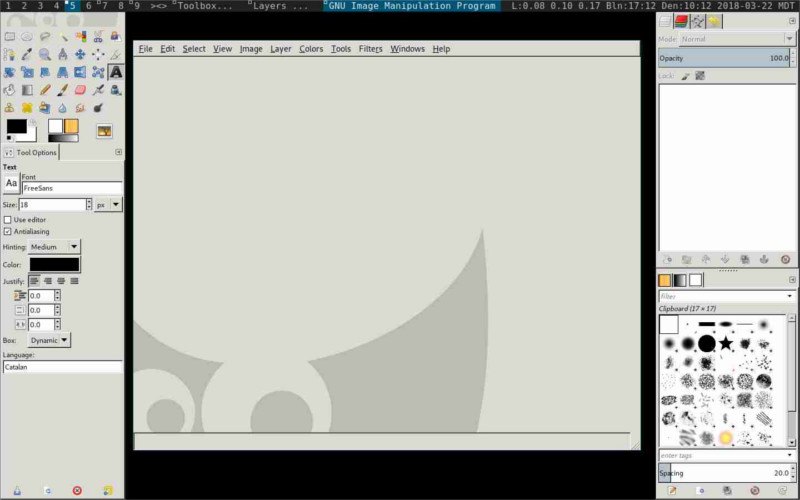Disable the Antialiasing checkbox
Image resolution: width=800 pixels, height=500 pixels.
[x=8, y=231]
